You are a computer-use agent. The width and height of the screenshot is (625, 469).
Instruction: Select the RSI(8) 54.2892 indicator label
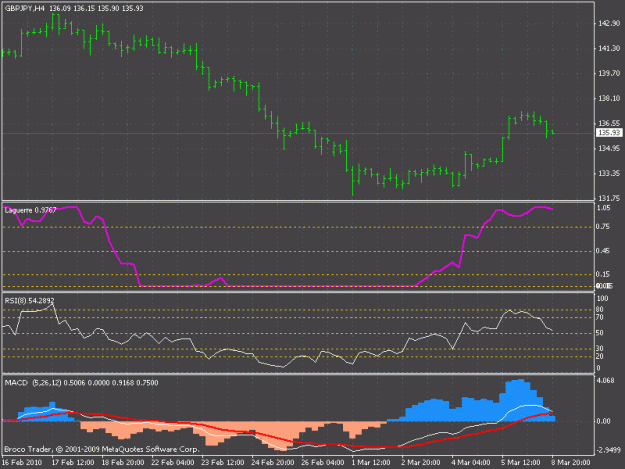point(29,300)
